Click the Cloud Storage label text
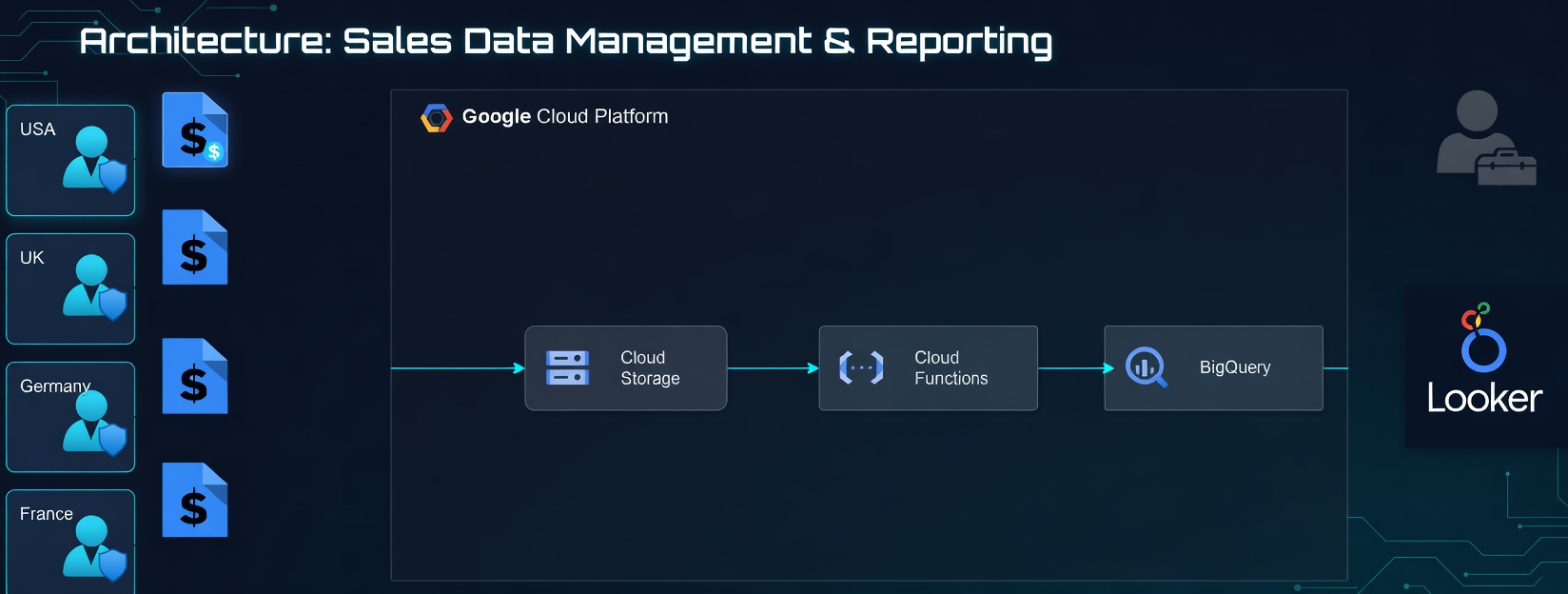Screen dimensions: 1568x594 click(x=650, y=367)
